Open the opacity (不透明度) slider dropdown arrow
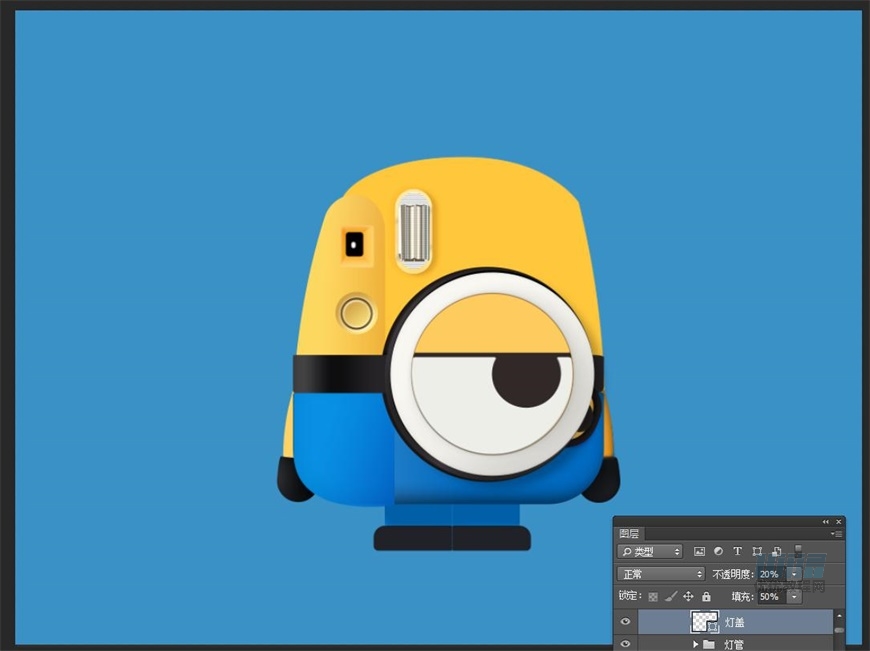870x651 pixels. click(x=794, y=574)
